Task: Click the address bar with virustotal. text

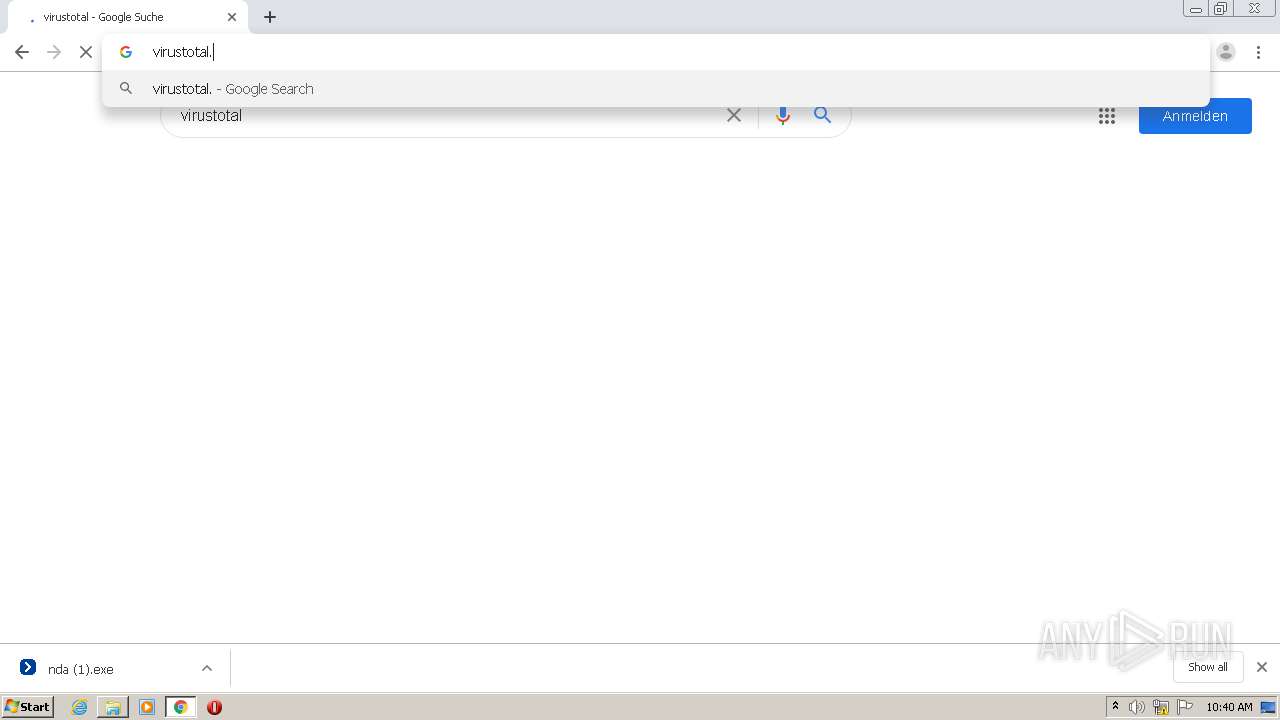Action: tap(655, 52)
